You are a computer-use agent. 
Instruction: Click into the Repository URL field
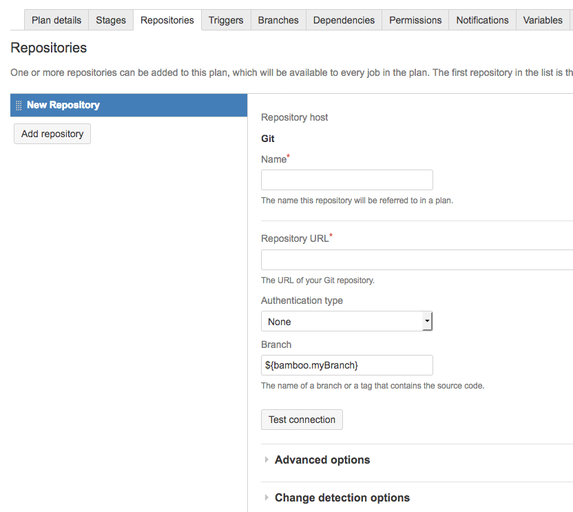pos(417,260)
